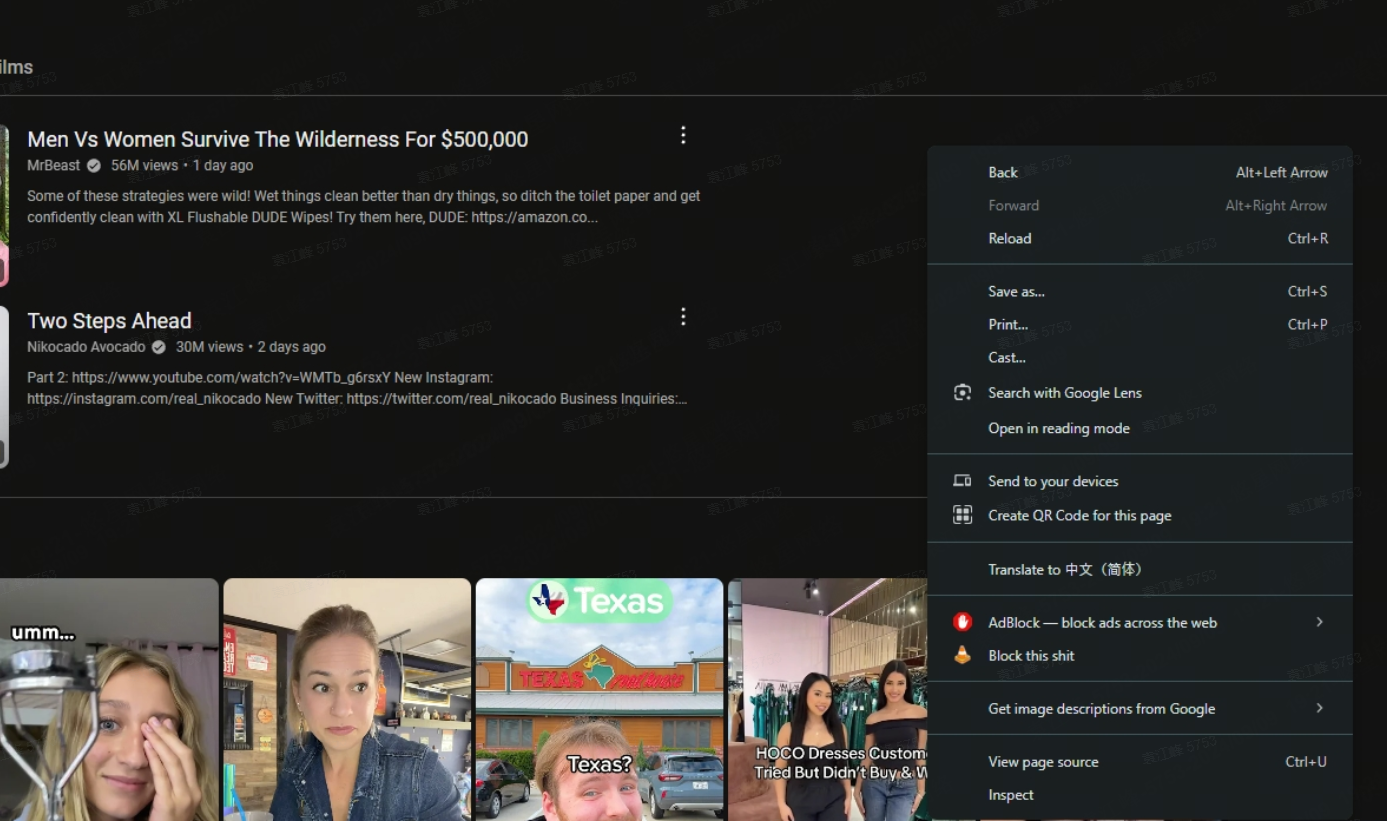The height and width of the screenshot is (821, 1387).
Task: Visit the Nikocado Avocado channel link
Action: tap(86, 347)
